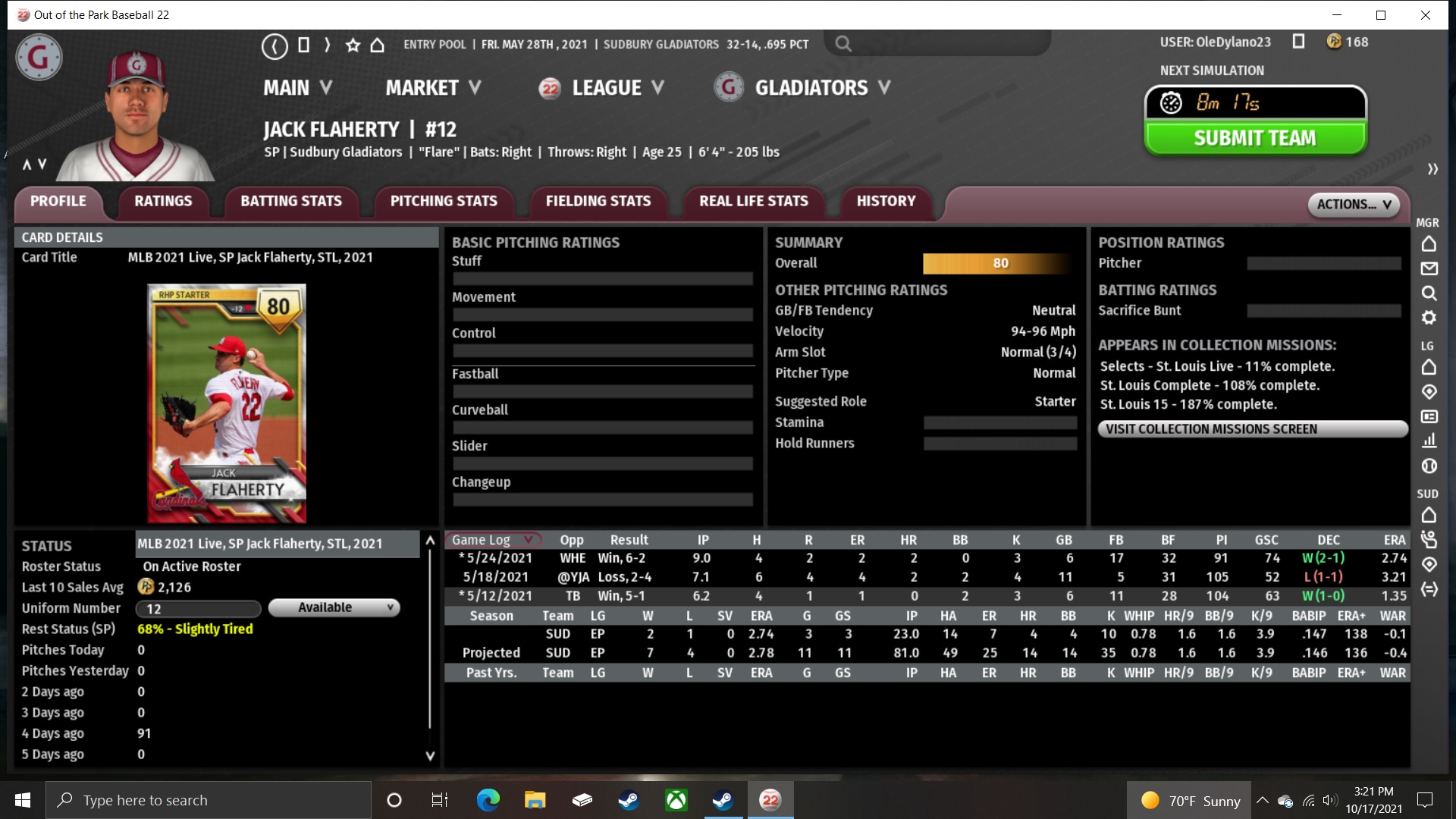Expand the sidebar with double chevron
Viewport: 1456px width, 819px height.
tap(1432, 169)
